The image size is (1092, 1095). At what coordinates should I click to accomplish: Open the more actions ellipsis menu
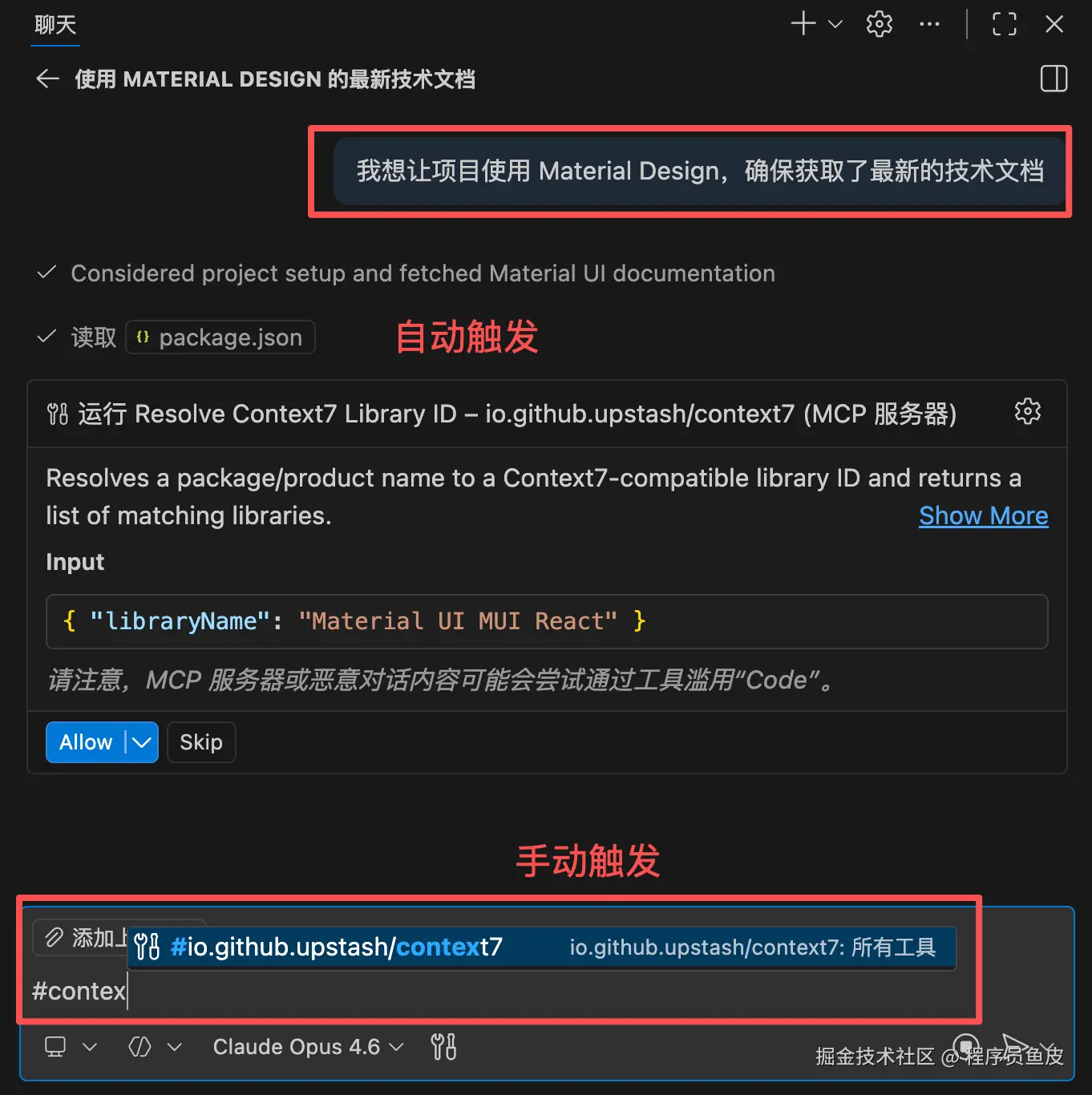929,24
